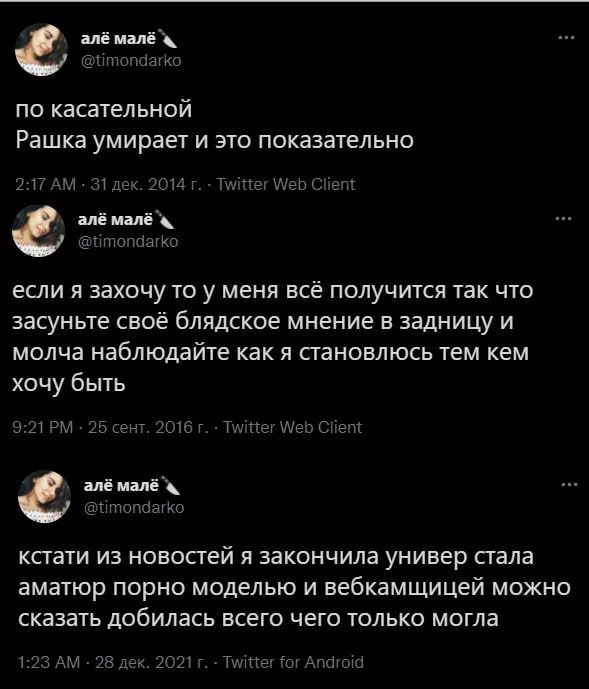The height and width of the screenshot is (689, 589).
Task: Open the second tweet's three-dot more menu
Action: coord(564,218)
